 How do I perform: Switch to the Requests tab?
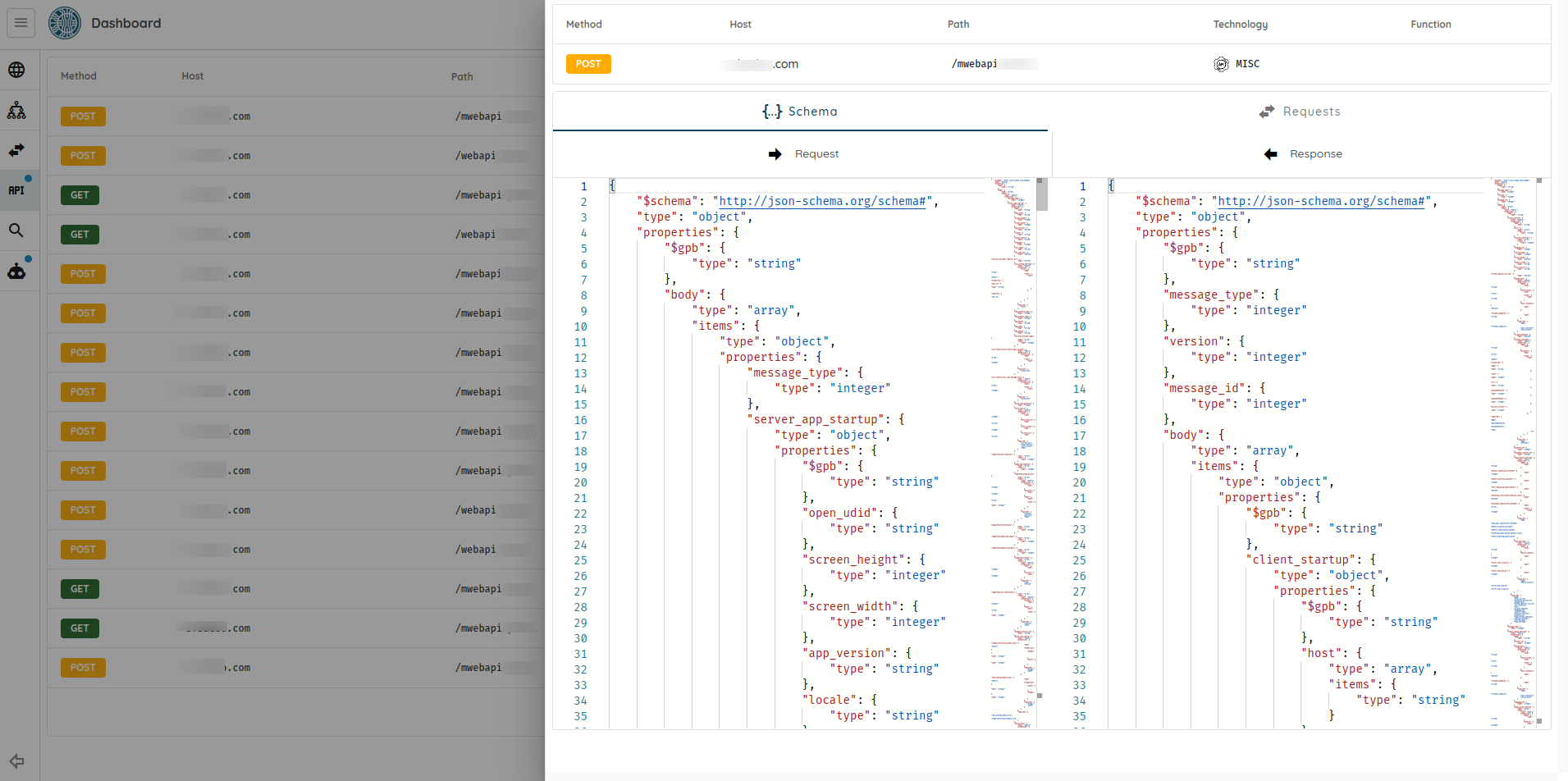1300,112
